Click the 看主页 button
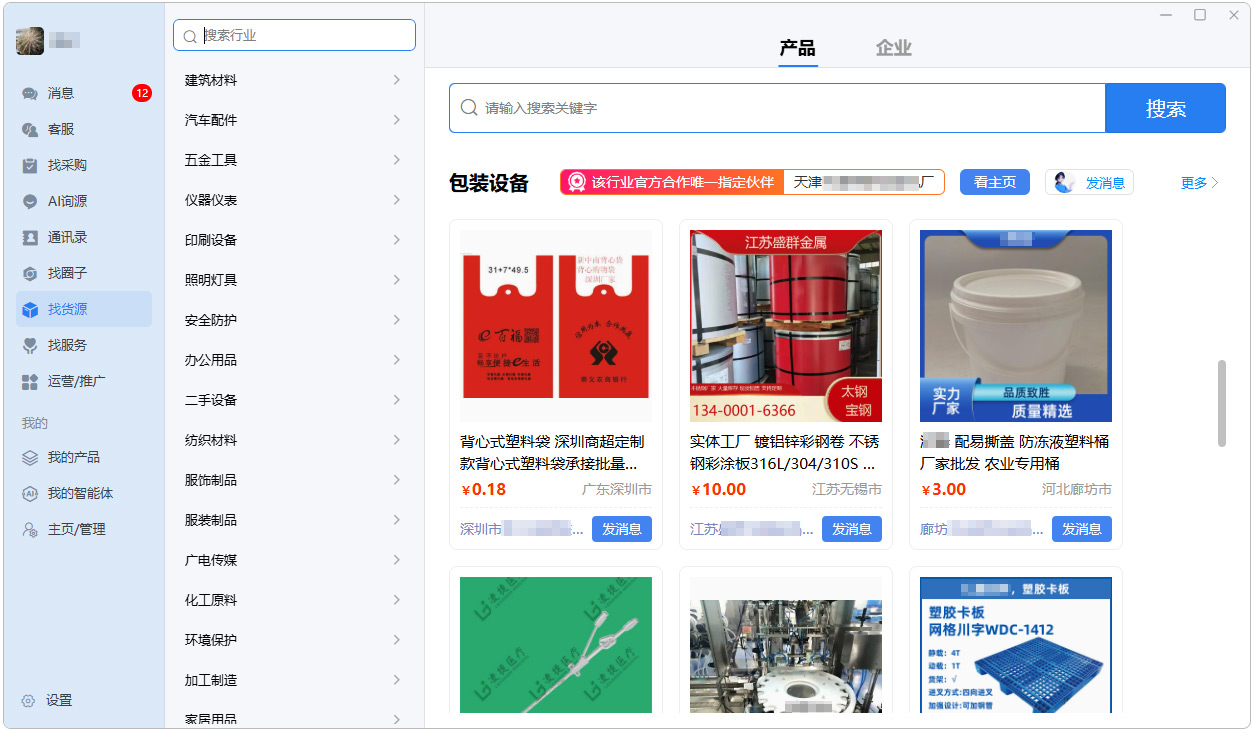The height and width of the screenshot is (732, 1253). pos(995,182)
